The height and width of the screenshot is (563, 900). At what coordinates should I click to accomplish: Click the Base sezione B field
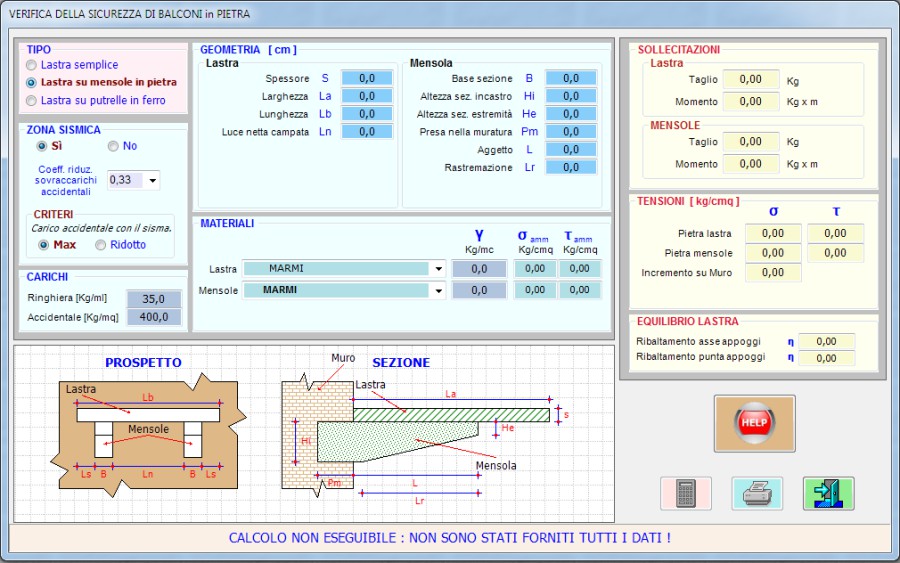(571, 78)
